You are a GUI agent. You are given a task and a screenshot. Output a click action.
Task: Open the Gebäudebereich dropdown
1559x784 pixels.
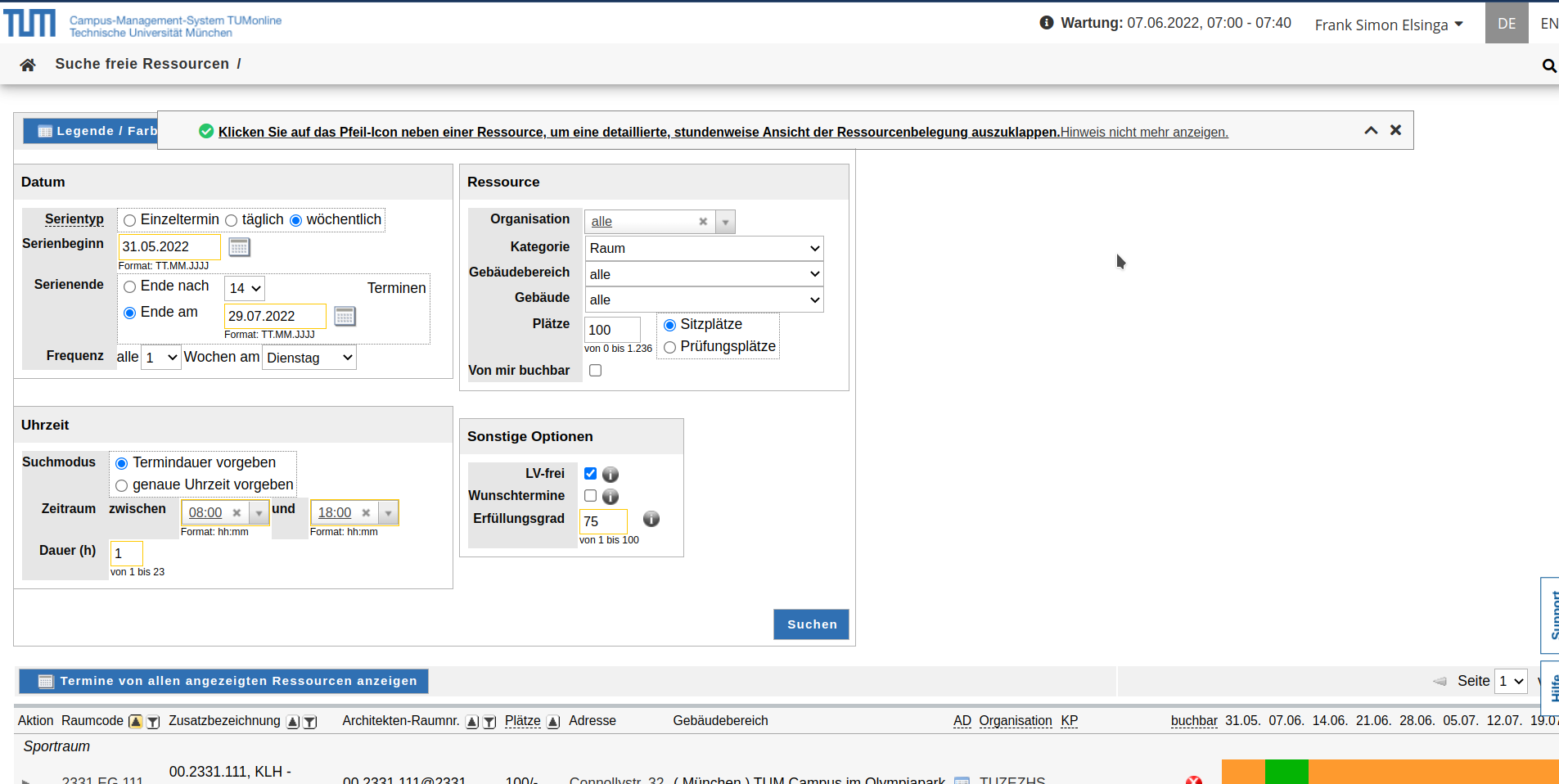pyautogui.click(x=704, y=274)
